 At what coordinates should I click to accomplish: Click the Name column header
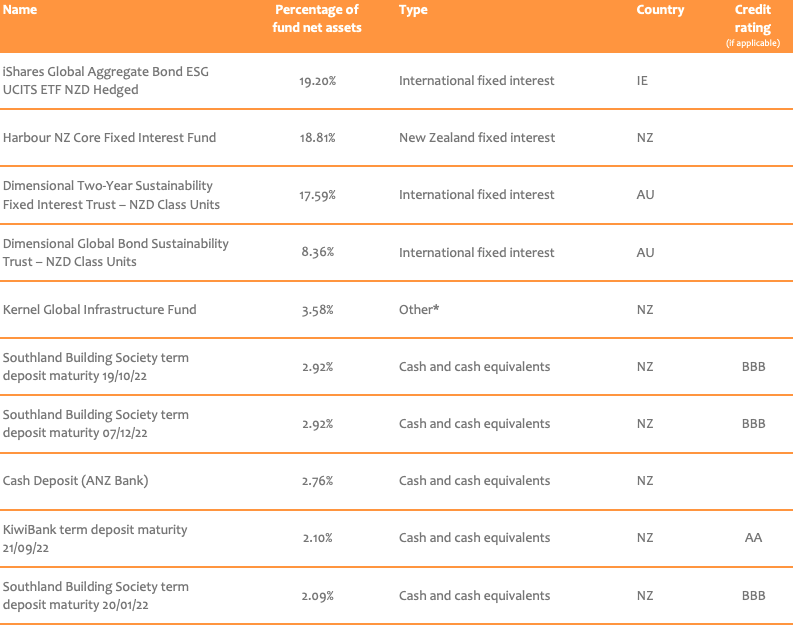coord(20,10)
